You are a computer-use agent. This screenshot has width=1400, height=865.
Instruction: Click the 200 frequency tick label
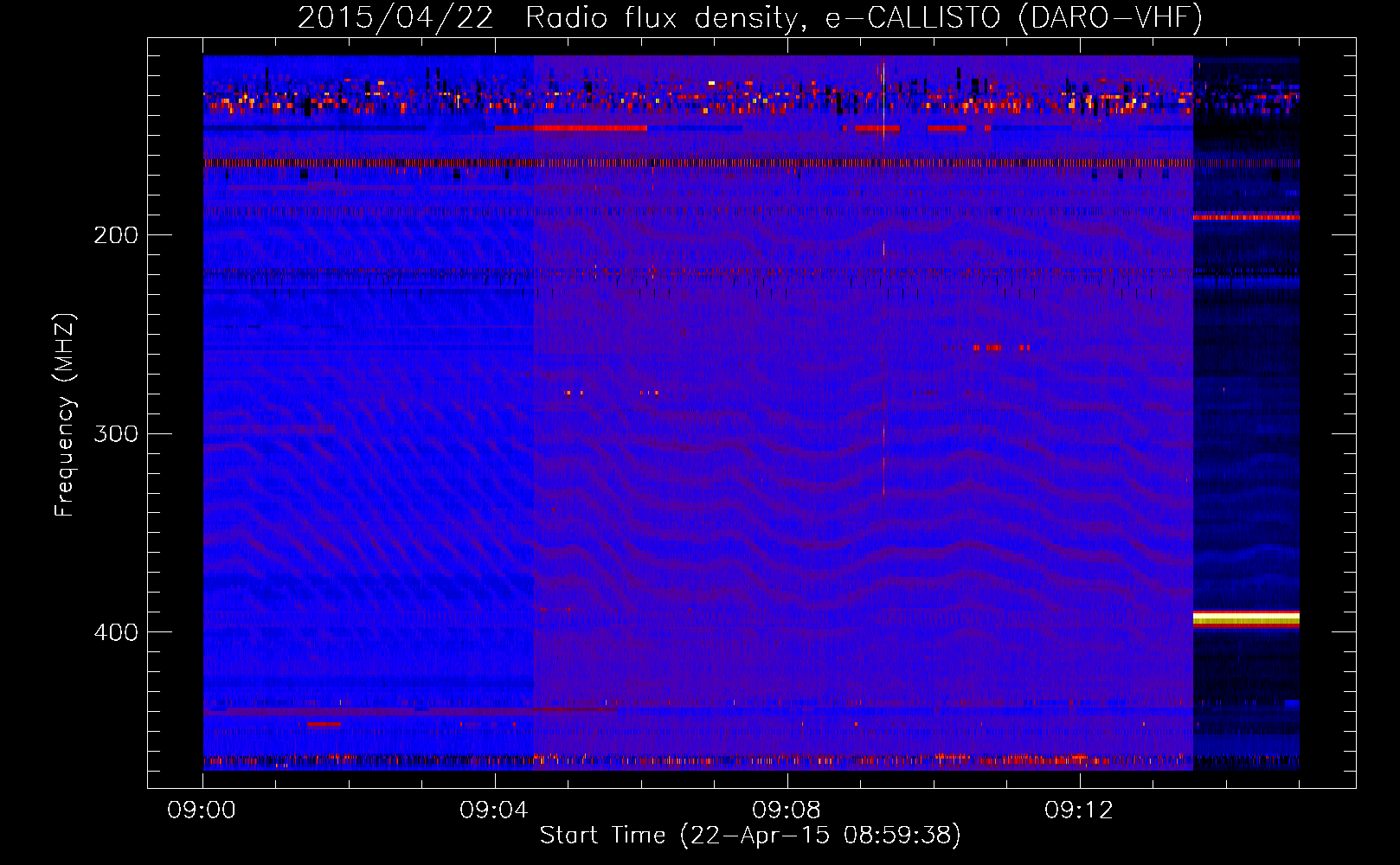coord(116,235)
